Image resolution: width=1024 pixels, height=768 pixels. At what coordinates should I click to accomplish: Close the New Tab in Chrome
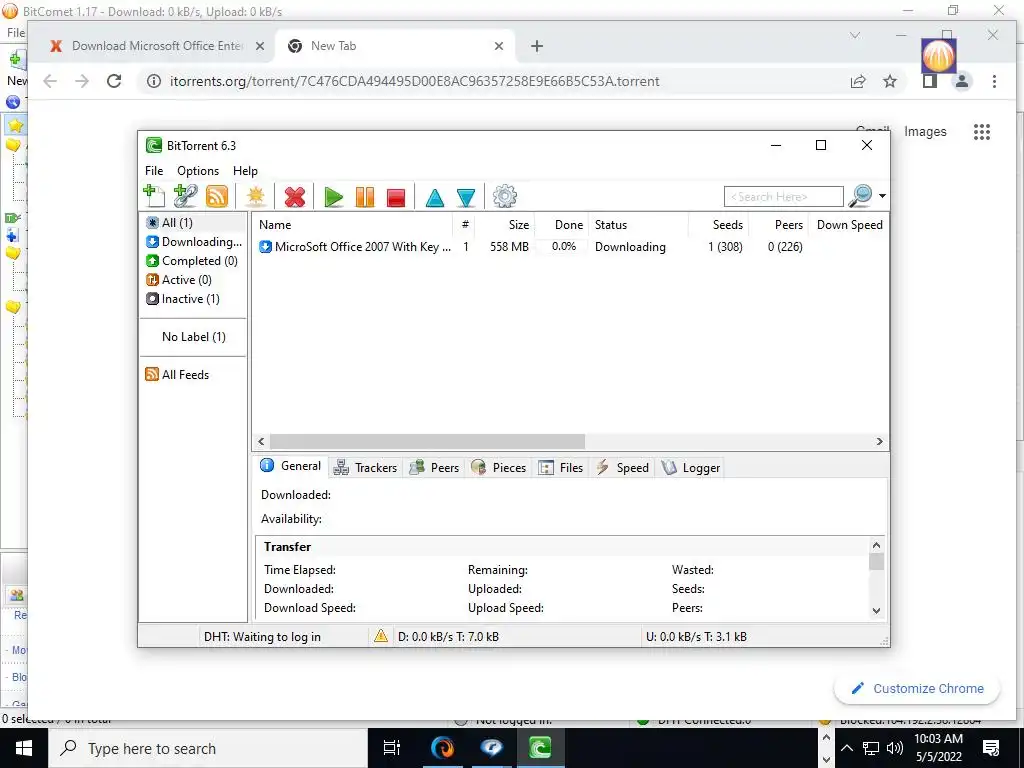point(499,46)
